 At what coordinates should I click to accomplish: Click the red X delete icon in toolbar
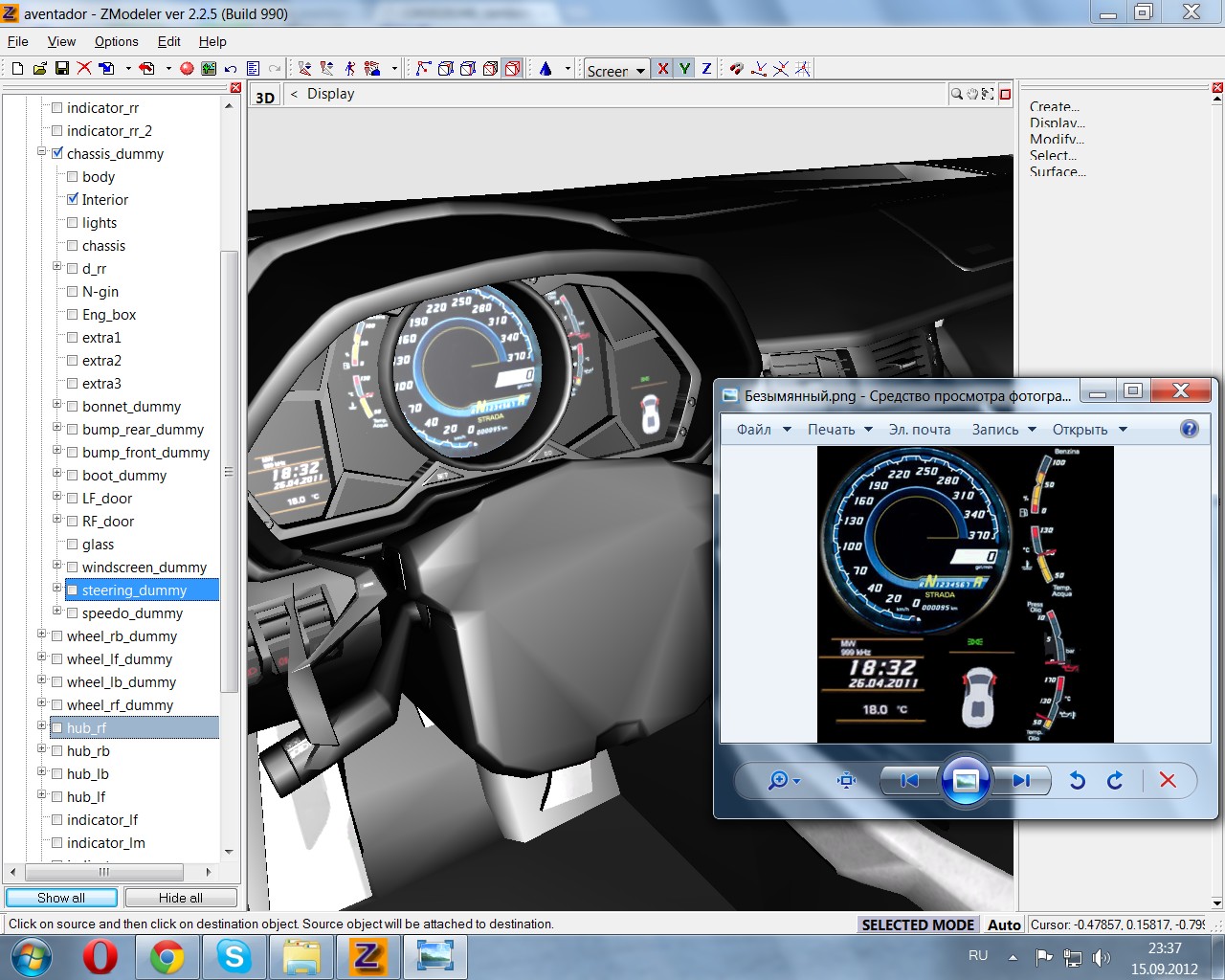(84, 68)
